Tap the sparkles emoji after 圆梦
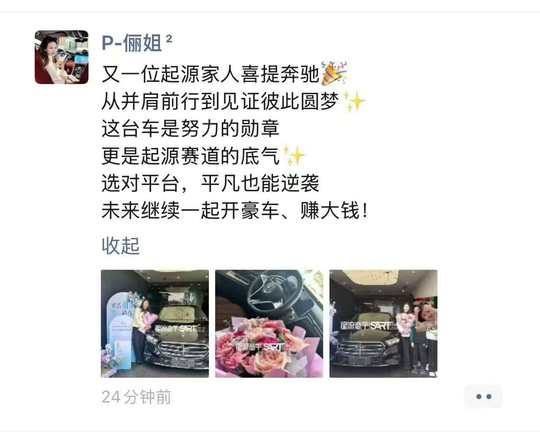Screen dimensions: 540x438 (x=354, y=101)
